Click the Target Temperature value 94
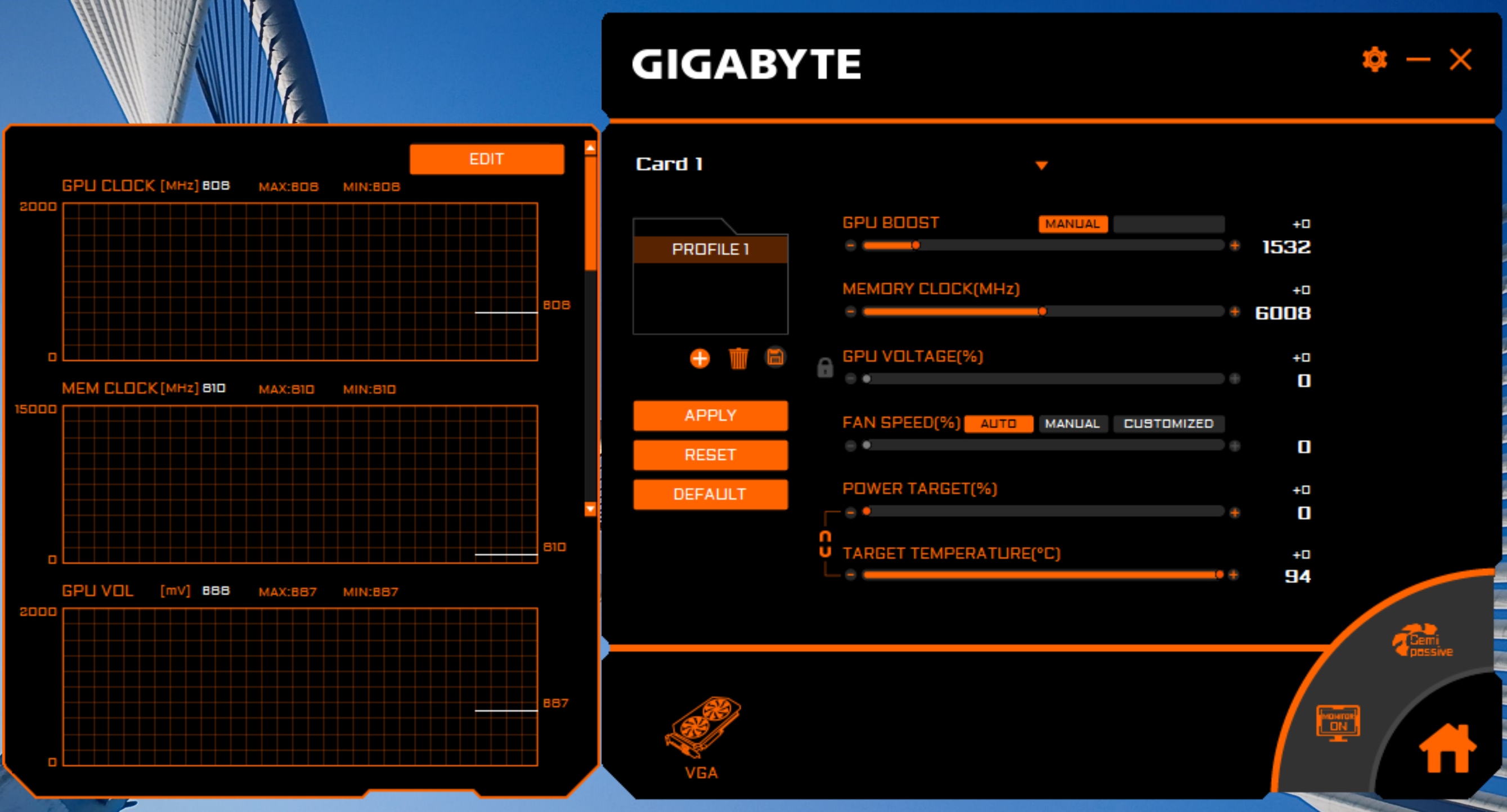Screen dimensions: 1507x812 coord(1297,577)
